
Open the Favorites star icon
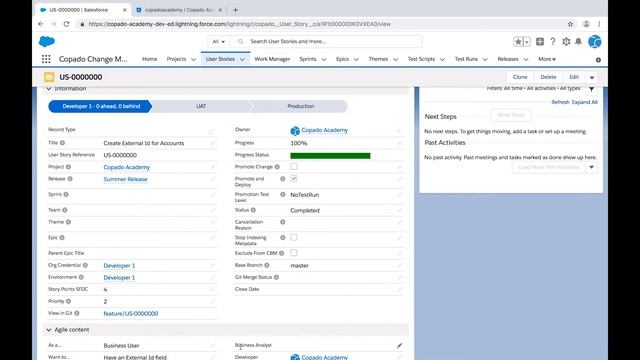click(x=518, y=42)
